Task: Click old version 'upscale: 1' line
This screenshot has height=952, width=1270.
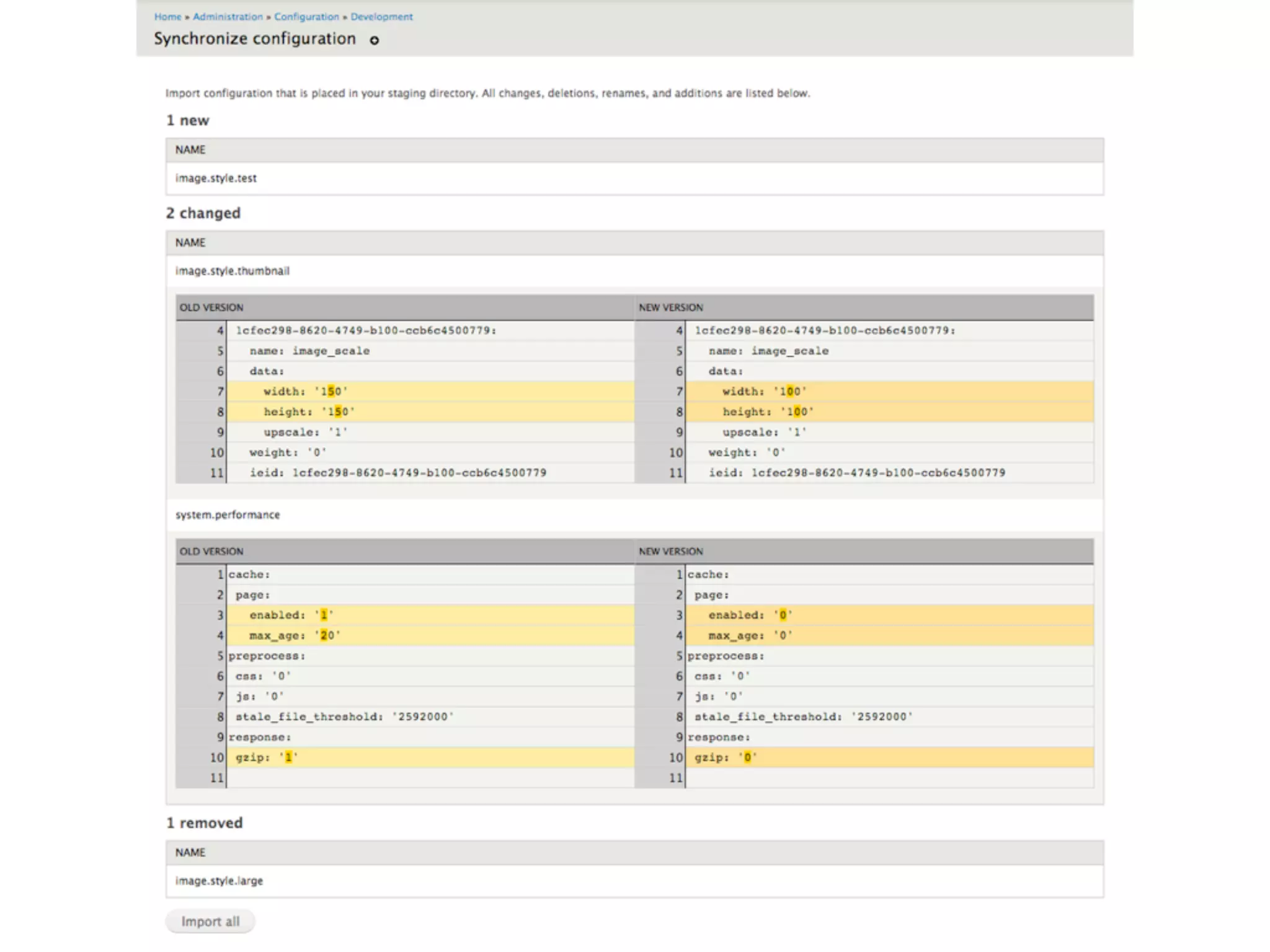Action: tap(430, 432)
